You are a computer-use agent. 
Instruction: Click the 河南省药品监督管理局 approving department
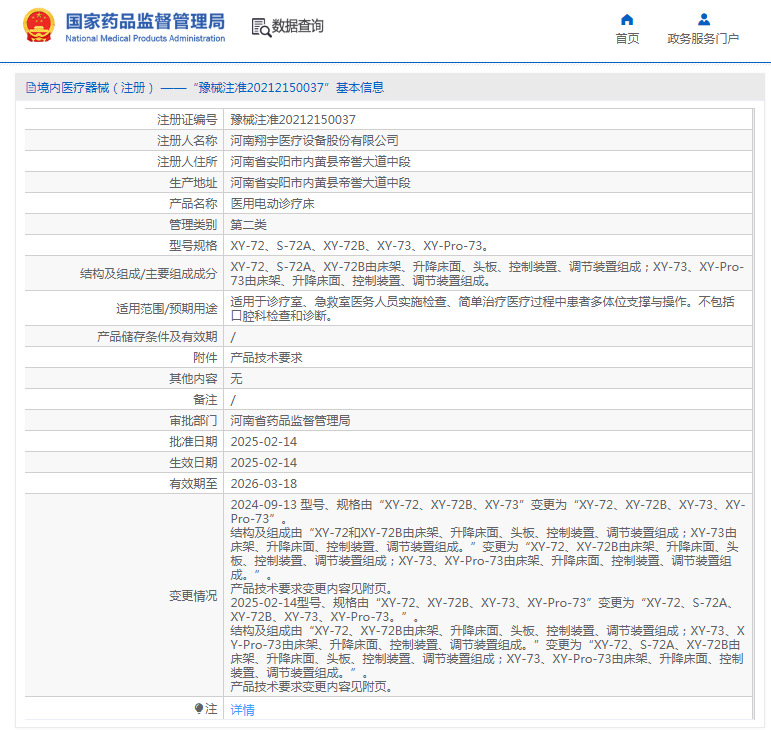click(290, 420)
